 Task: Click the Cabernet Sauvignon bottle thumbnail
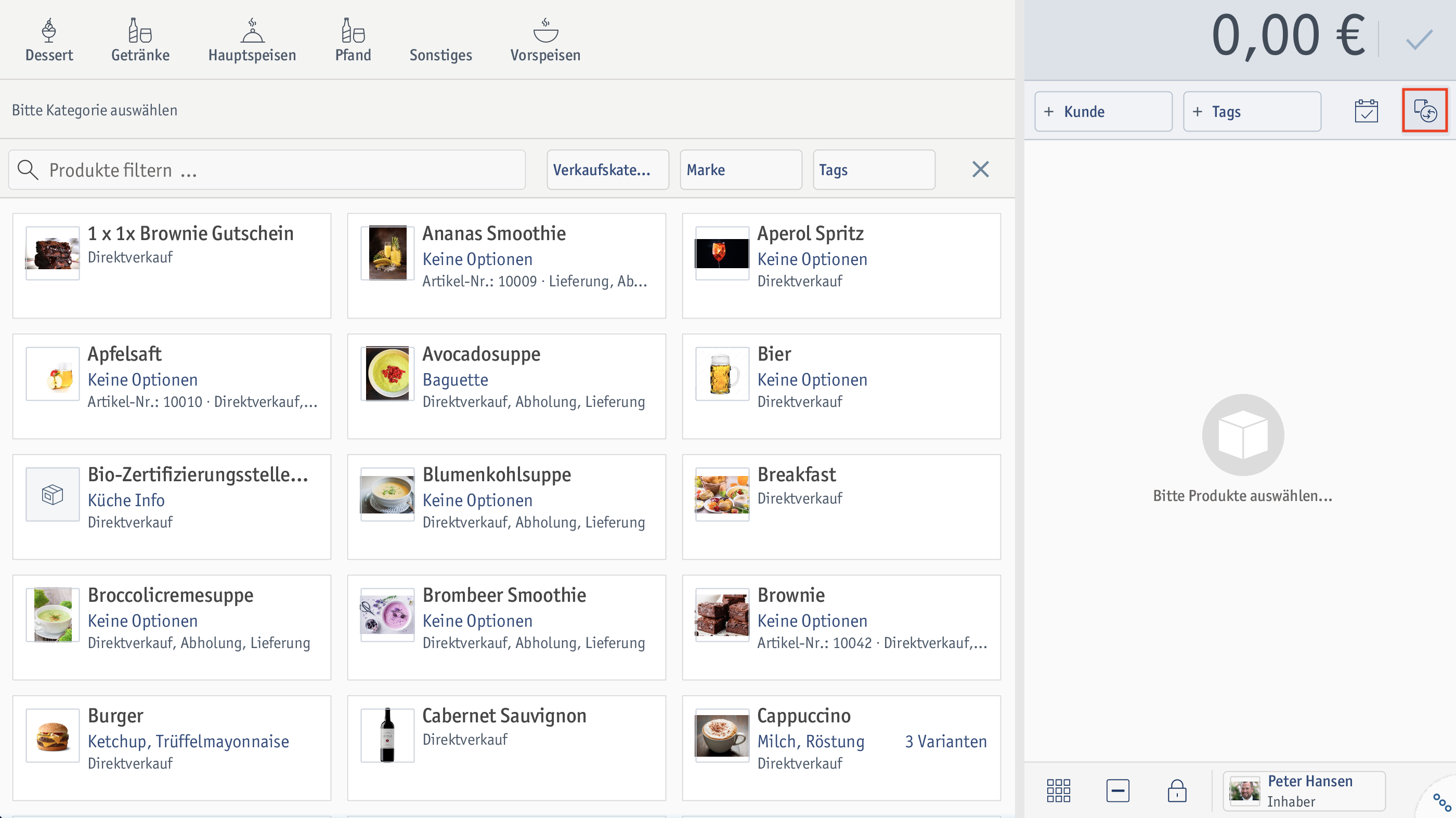387,735
